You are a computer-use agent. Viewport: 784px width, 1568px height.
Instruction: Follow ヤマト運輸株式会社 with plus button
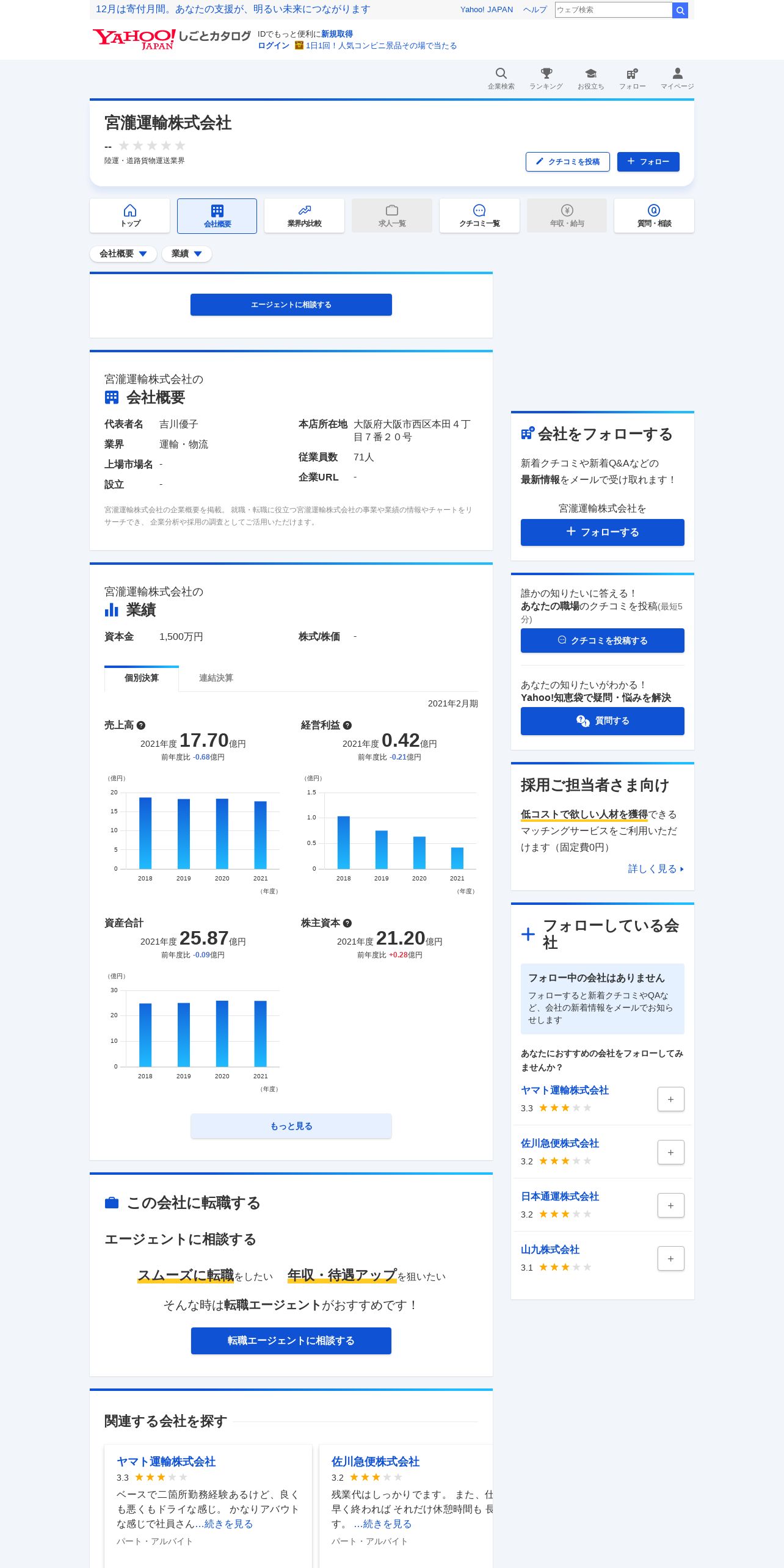pyautogui.click(x=670, y=1099)
